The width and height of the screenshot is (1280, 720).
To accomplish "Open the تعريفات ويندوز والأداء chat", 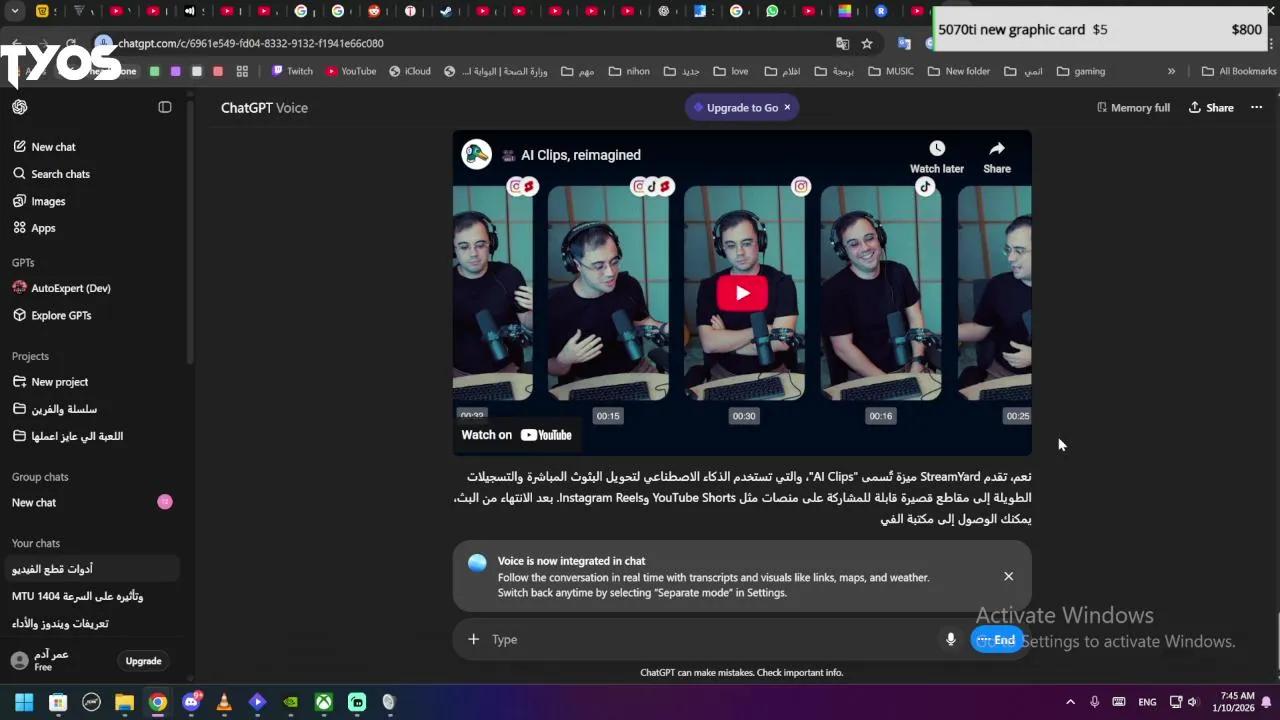I will 90,623.
